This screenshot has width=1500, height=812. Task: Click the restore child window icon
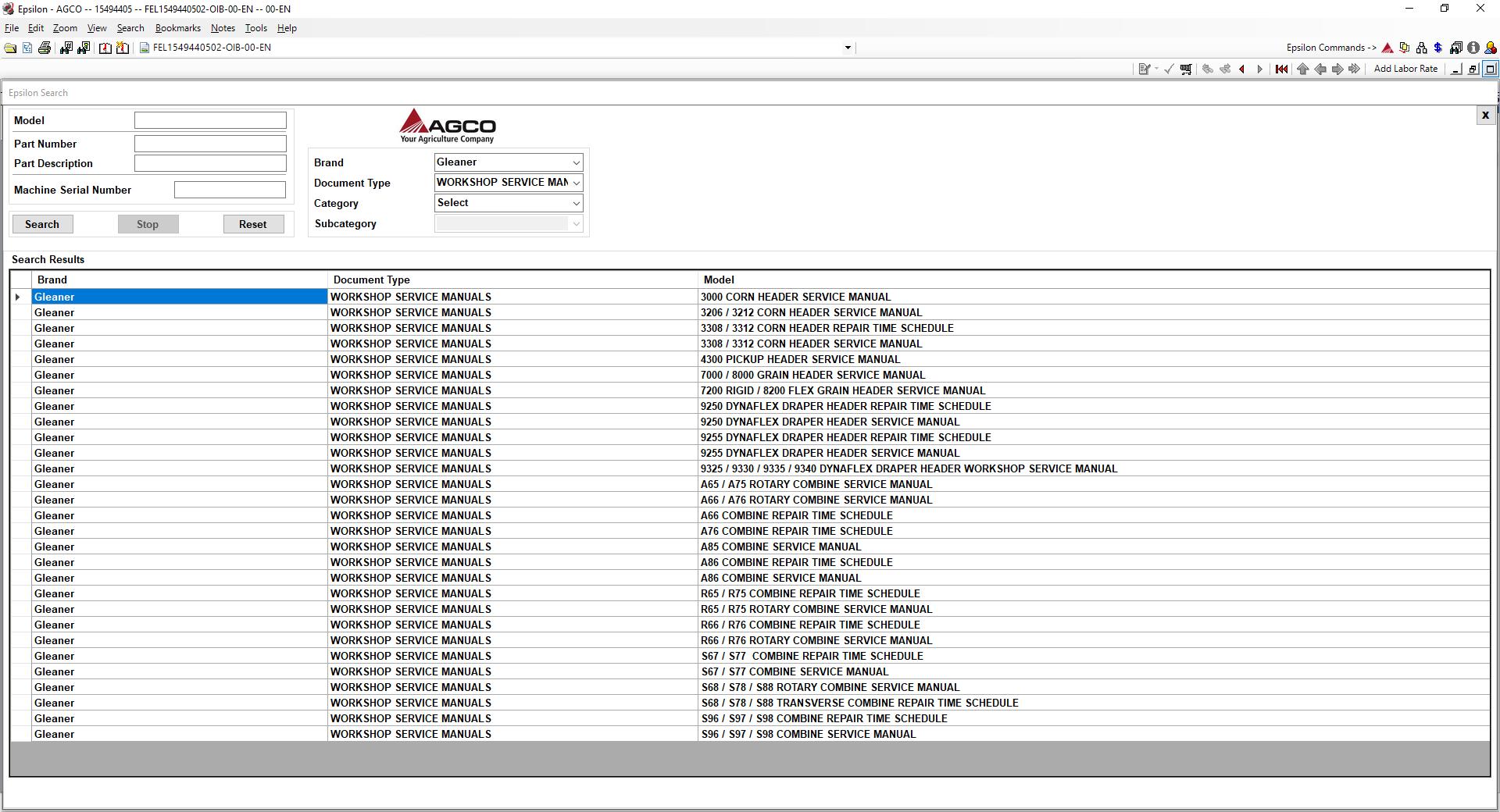point(1473,69)
